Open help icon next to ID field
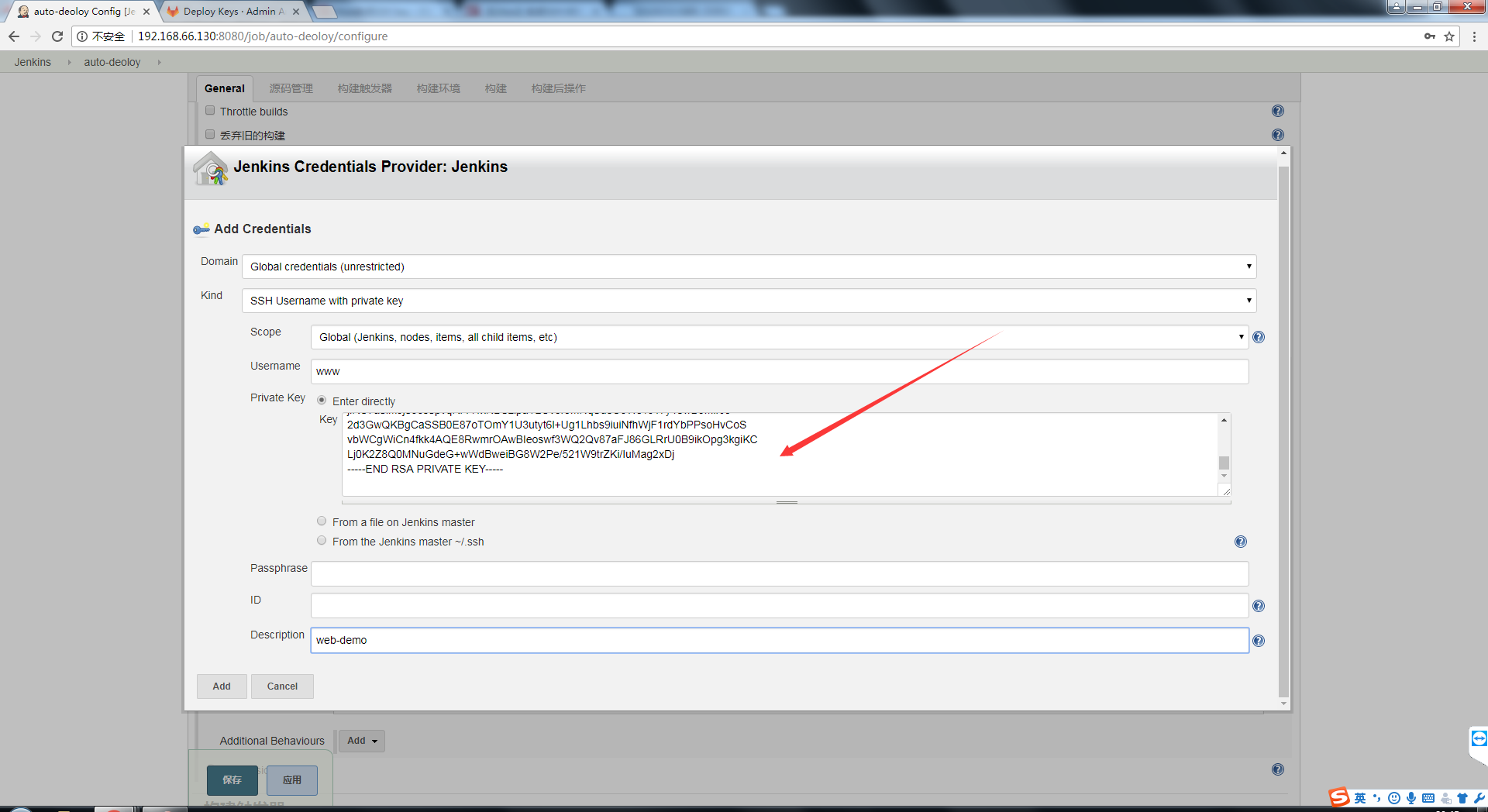The width and height of the screenshot is (1488, 812). pos(1259,606)
